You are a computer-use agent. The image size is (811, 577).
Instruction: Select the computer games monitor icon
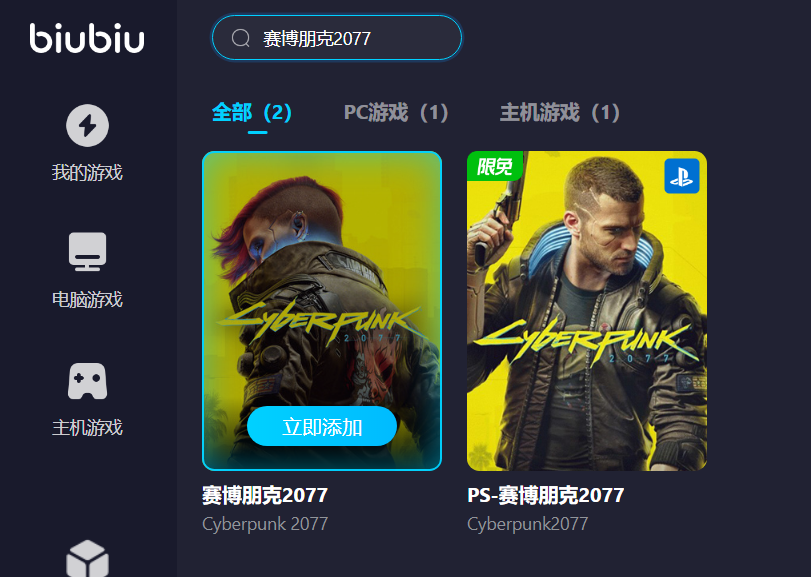(x=87, y=252)
